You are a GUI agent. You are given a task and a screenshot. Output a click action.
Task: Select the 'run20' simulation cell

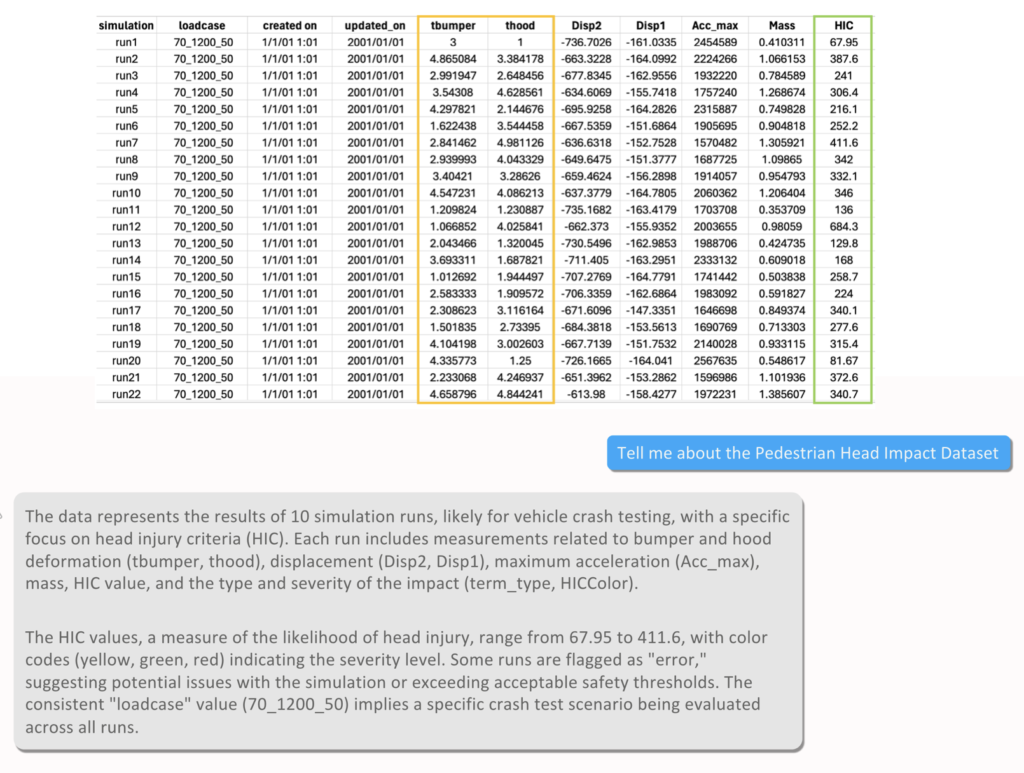[x=126, y=361]
